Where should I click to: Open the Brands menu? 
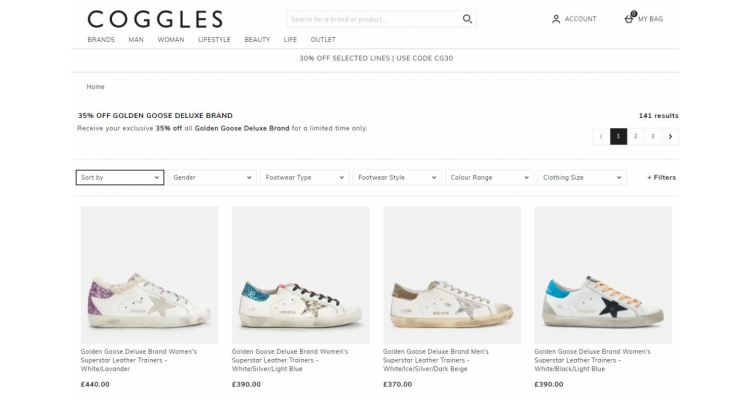click(101, 40)
